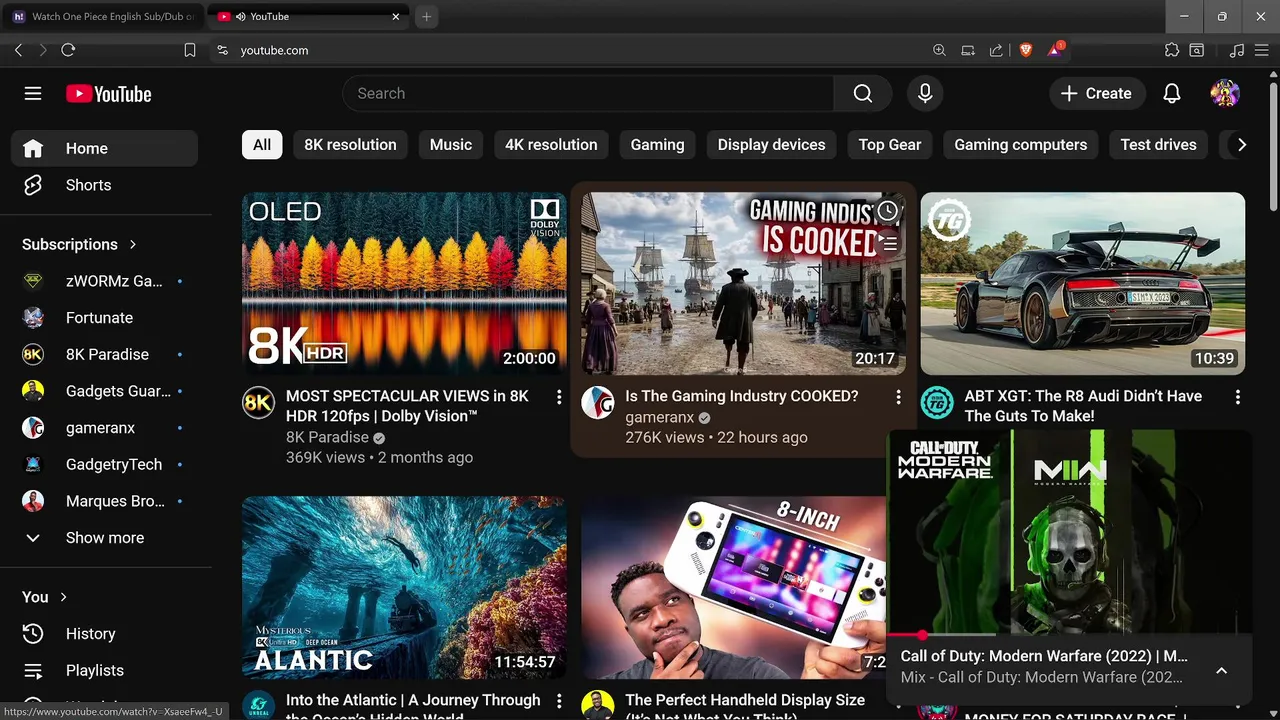Open the Is The Gaming Industry COOKED? title
Image resolution: width=1280 pixels, height=720 pixels.
[x=742, y=396]
